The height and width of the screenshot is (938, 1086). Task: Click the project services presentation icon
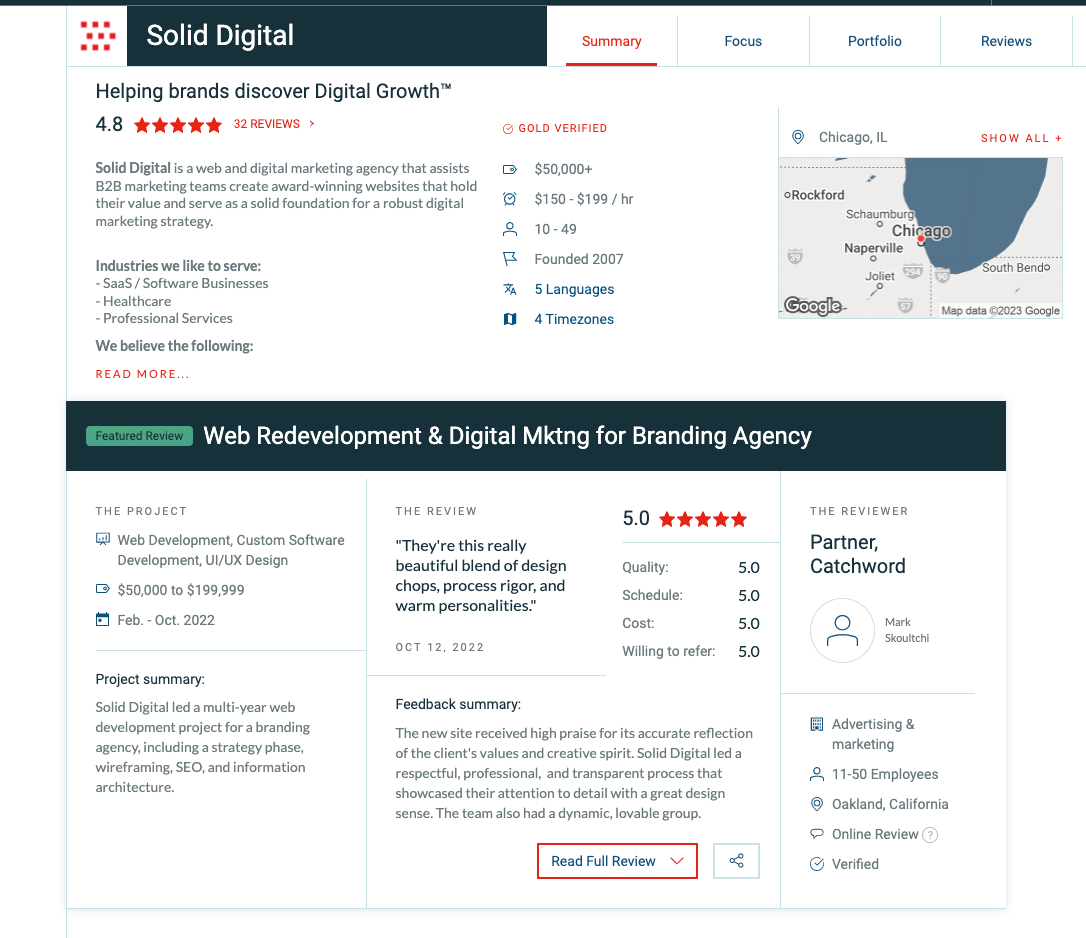click(x=103, y=539)
